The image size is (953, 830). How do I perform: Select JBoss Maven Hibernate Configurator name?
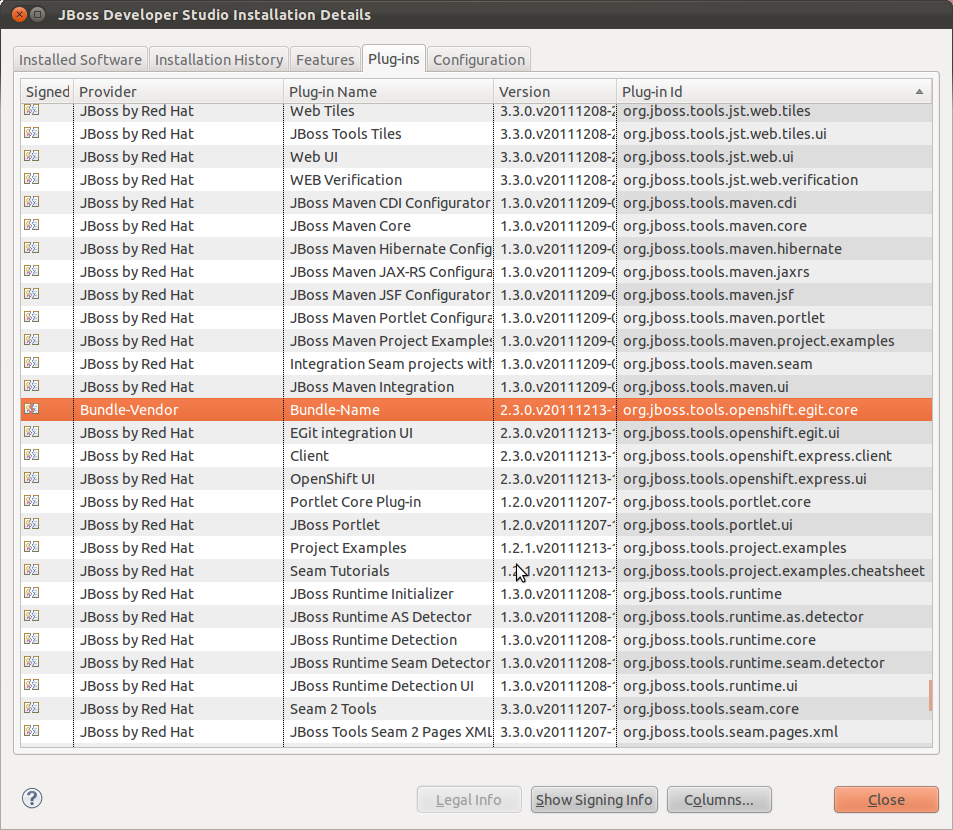tap(391, 249)
